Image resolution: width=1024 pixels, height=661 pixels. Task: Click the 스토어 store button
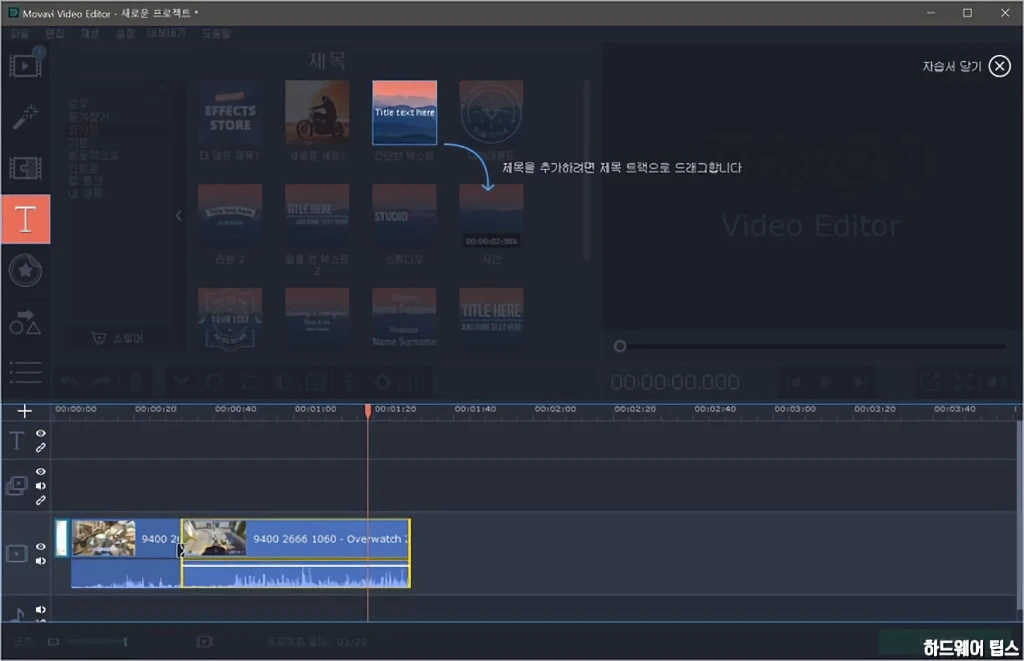point(119,338)
